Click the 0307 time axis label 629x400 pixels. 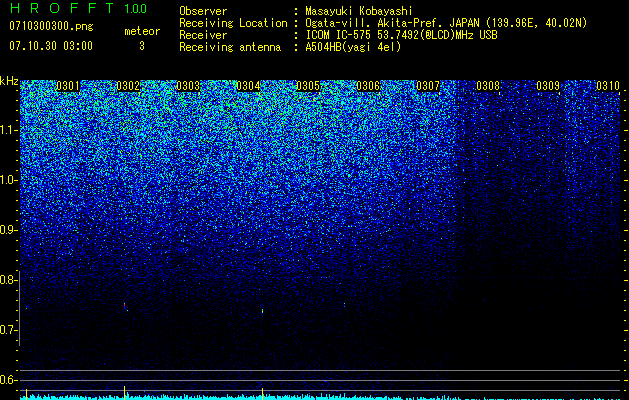(428, 86)
